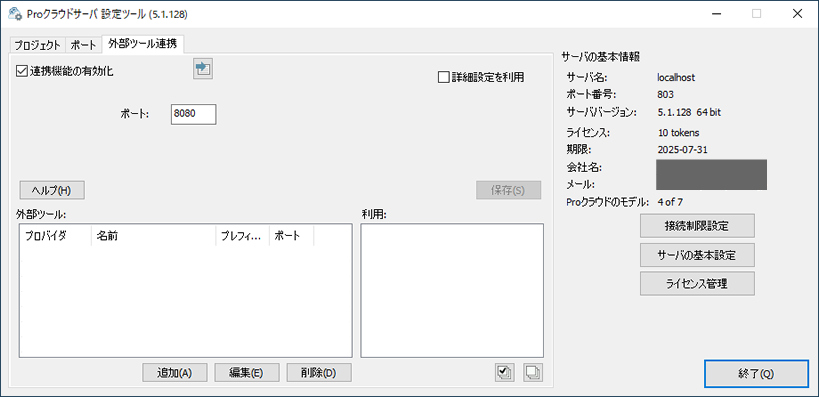819x397 pixels.
Task: Open サーバの基本設定
Action: tap(697, 255)
